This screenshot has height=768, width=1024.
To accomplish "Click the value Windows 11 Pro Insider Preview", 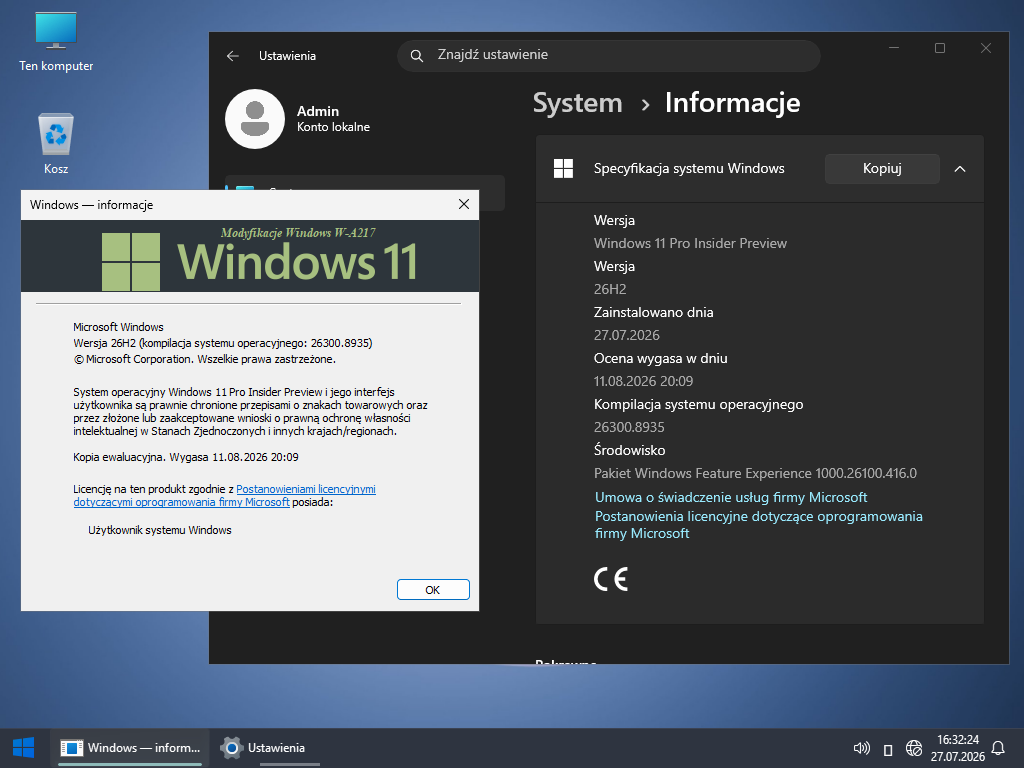I will 690,244.
